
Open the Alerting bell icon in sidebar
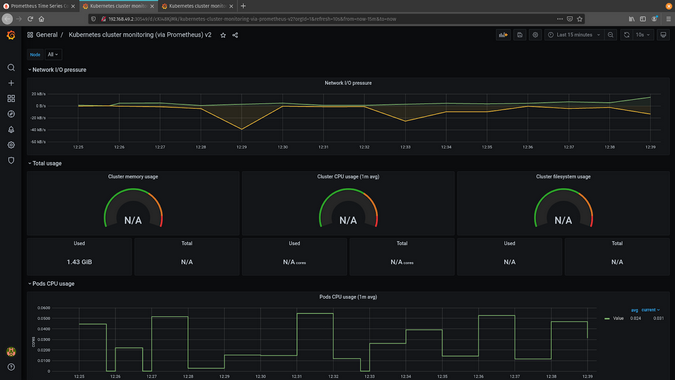click(11, 130)
